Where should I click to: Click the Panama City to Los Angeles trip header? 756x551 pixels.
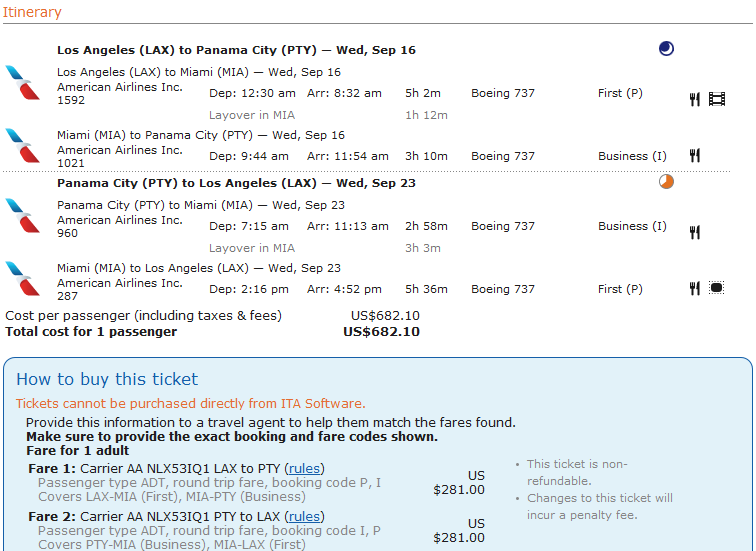(x=236, y=183)
